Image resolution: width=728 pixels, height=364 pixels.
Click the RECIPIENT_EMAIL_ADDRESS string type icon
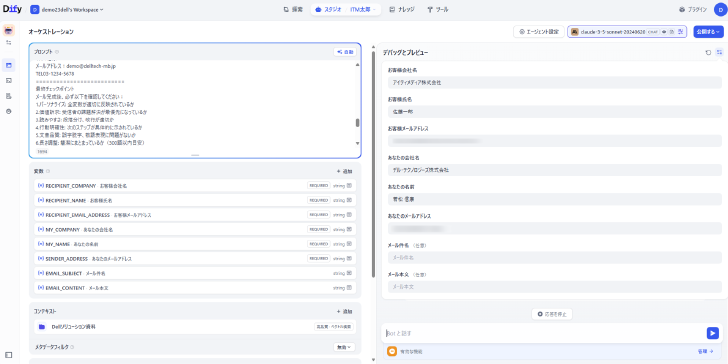[349, 214]
